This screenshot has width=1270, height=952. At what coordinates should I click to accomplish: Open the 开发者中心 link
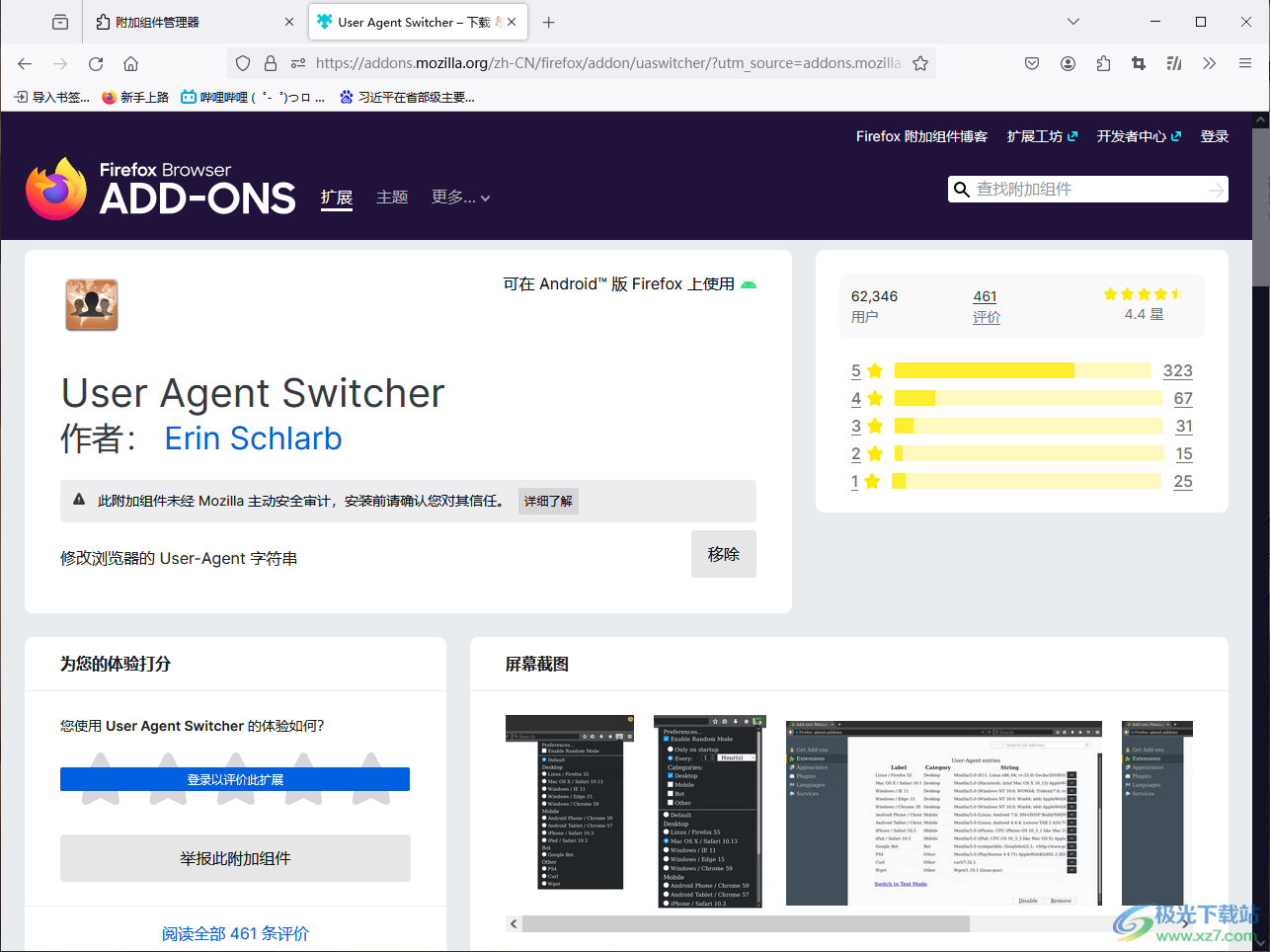point(1139,136)
